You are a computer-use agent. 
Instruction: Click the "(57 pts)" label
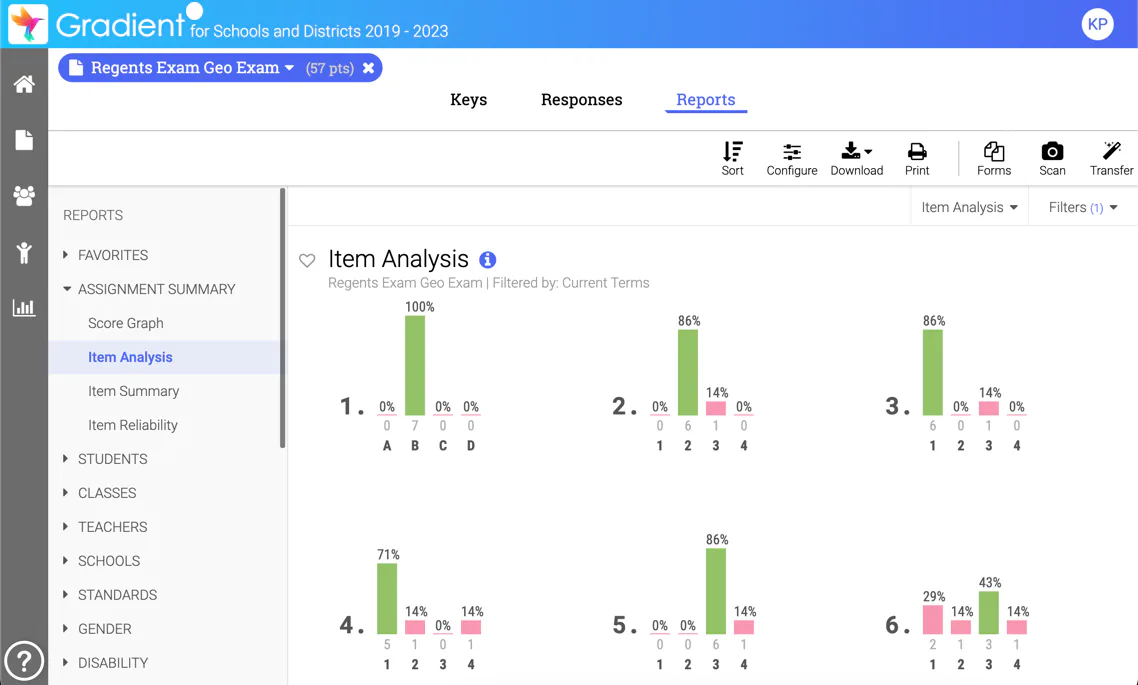point(329,68)
